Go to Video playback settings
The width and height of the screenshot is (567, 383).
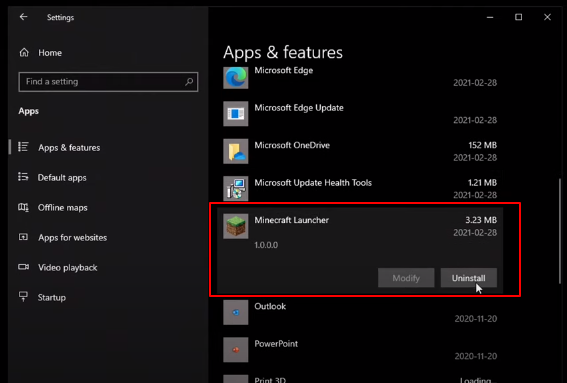point(68,268)
